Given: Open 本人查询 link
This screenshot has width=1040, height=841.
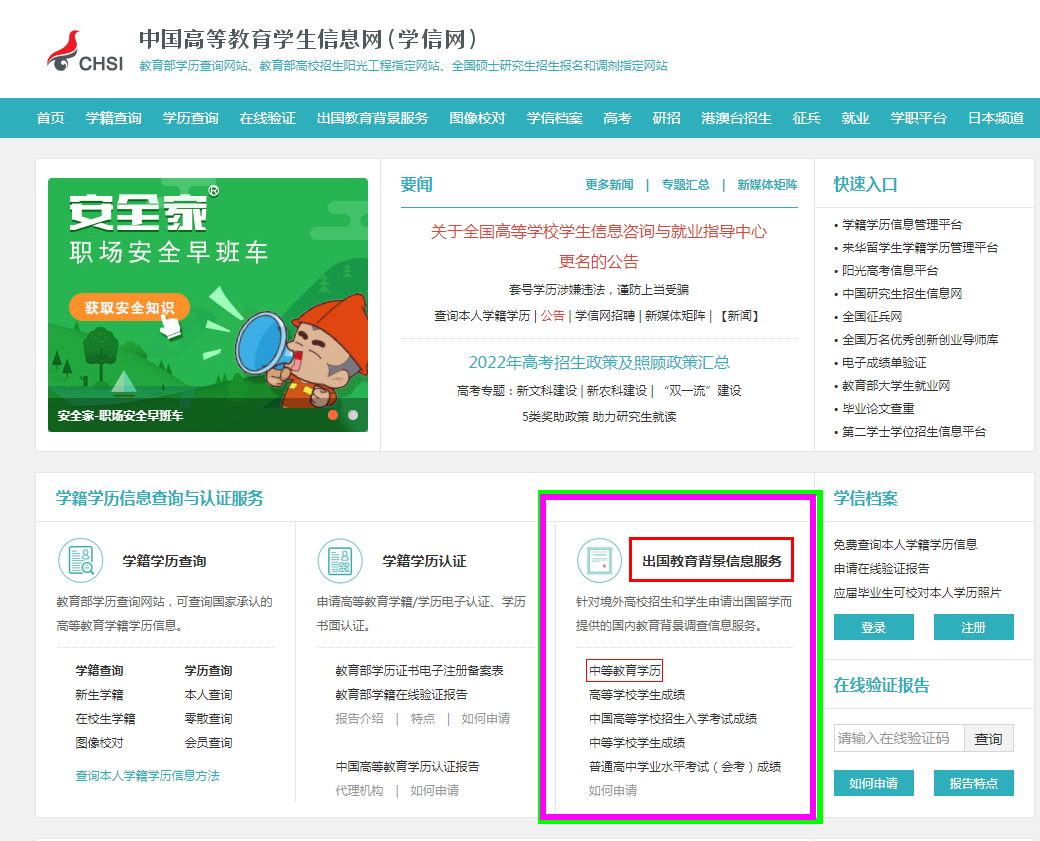Looking at the screenshot, I should click(x=208, y=694).
